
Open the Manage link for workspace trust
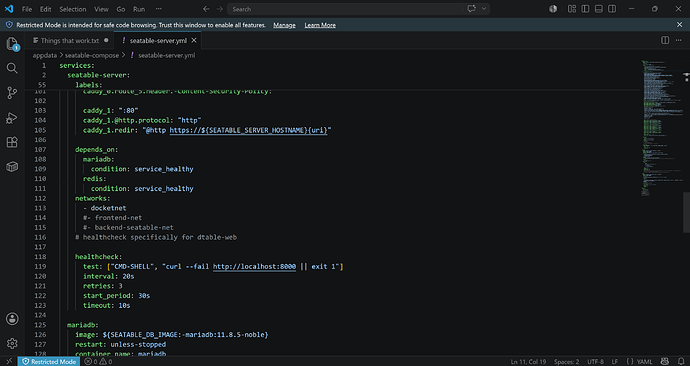284,25
